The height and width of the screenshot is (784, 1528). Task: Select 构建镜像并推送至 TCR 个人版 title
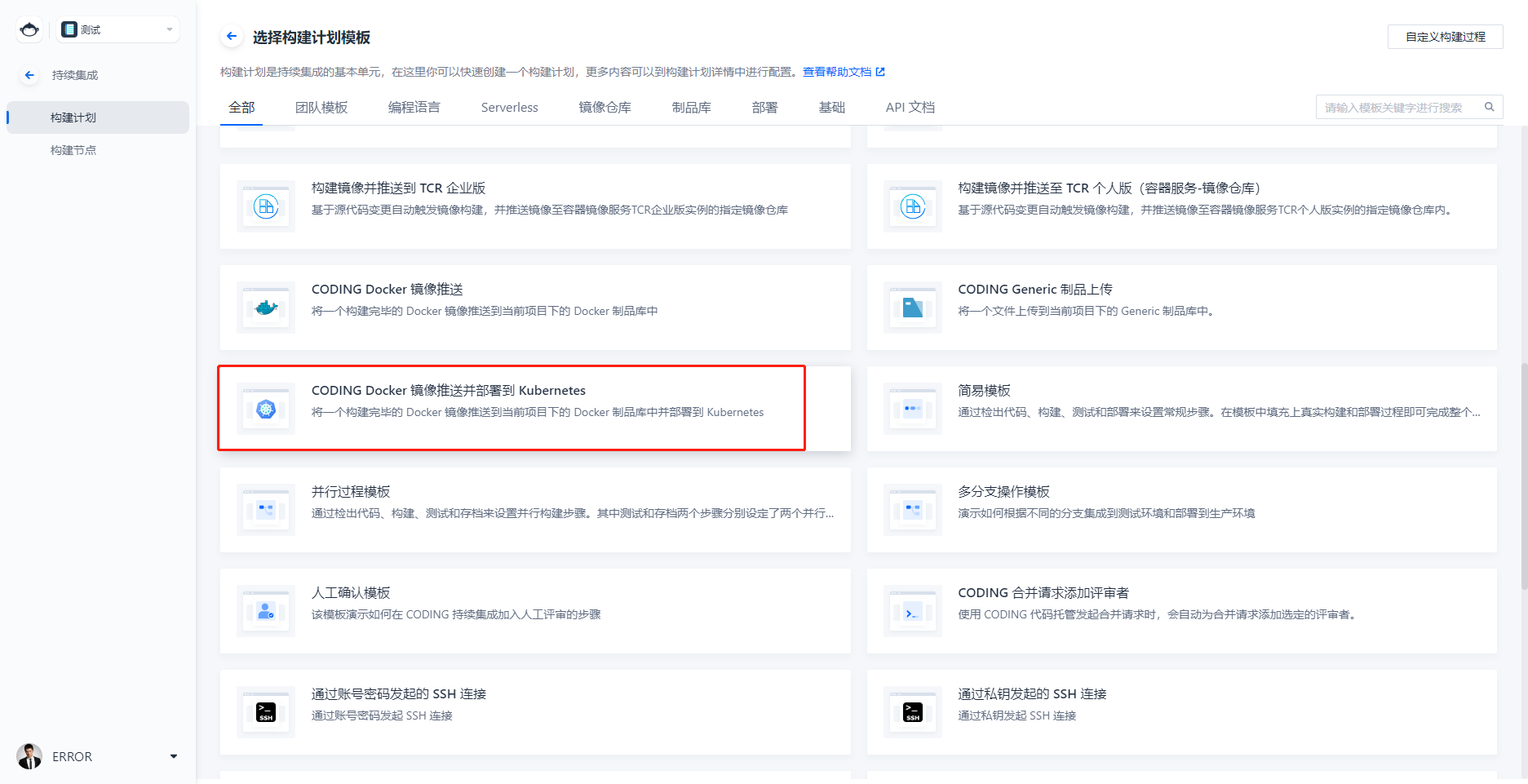[1109, 188]
